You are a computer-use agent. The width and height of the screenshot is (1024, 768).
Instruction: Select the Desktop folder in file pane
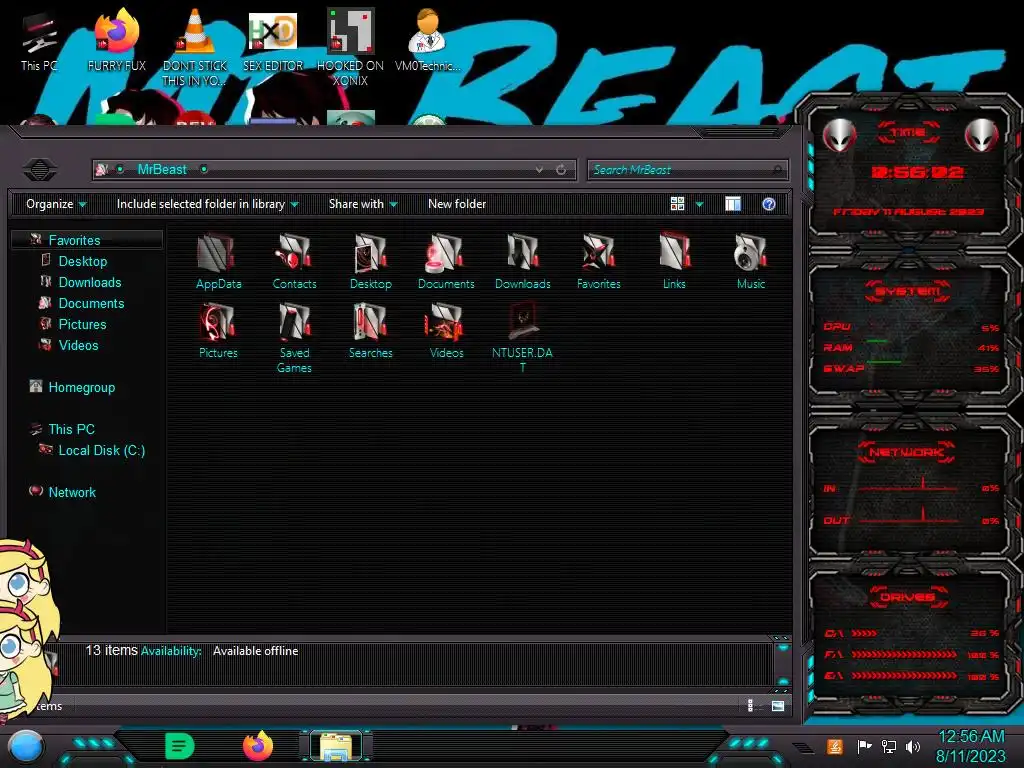(370, 261)
